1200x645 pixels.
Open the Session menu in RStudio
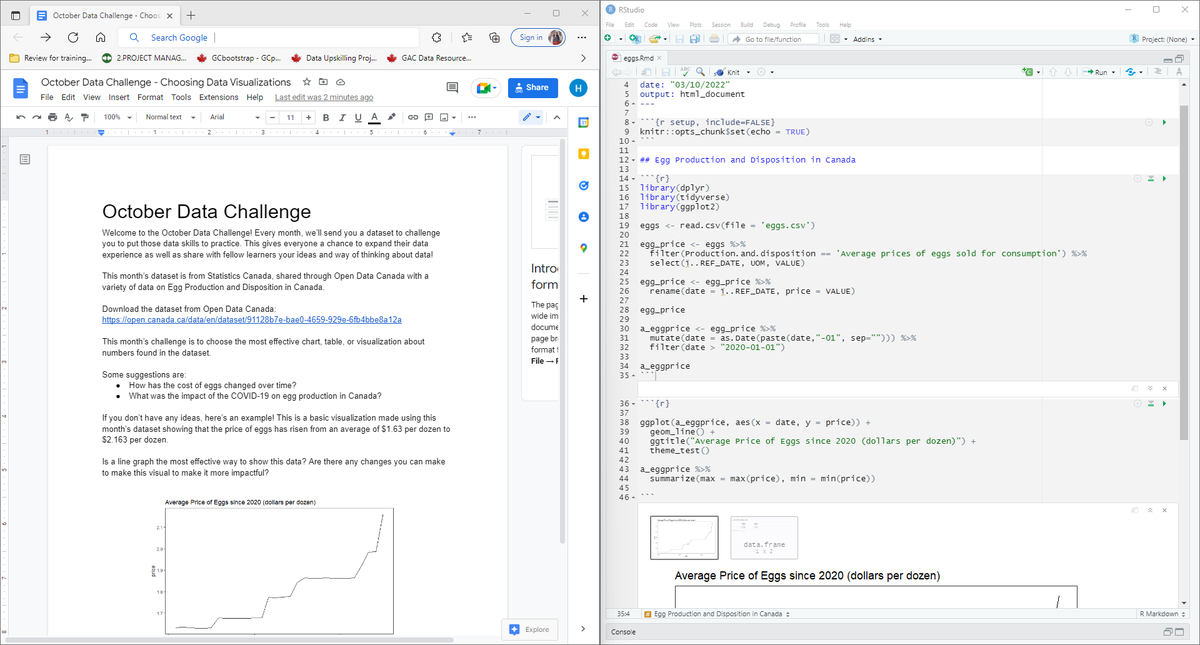(x=721, y=24)
